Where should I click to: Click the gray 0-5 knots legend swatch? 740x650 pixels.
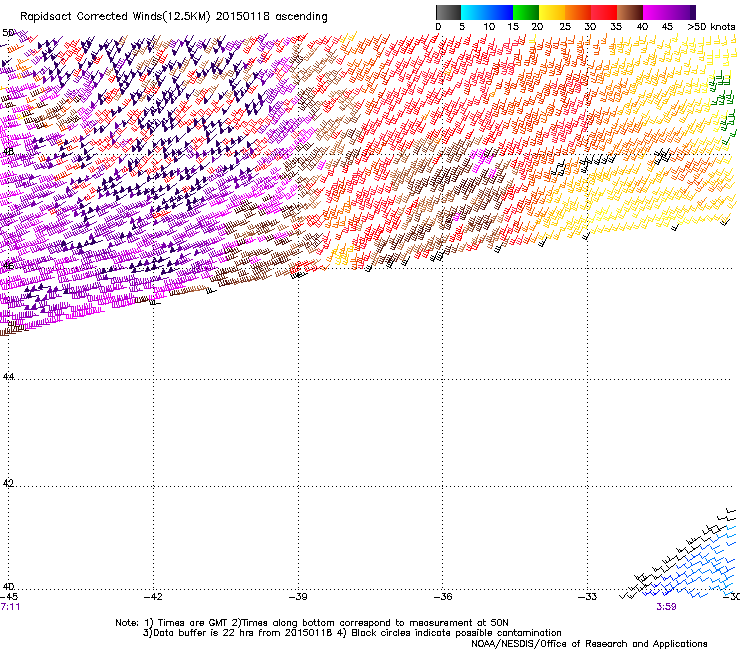(x=448, y=12)
